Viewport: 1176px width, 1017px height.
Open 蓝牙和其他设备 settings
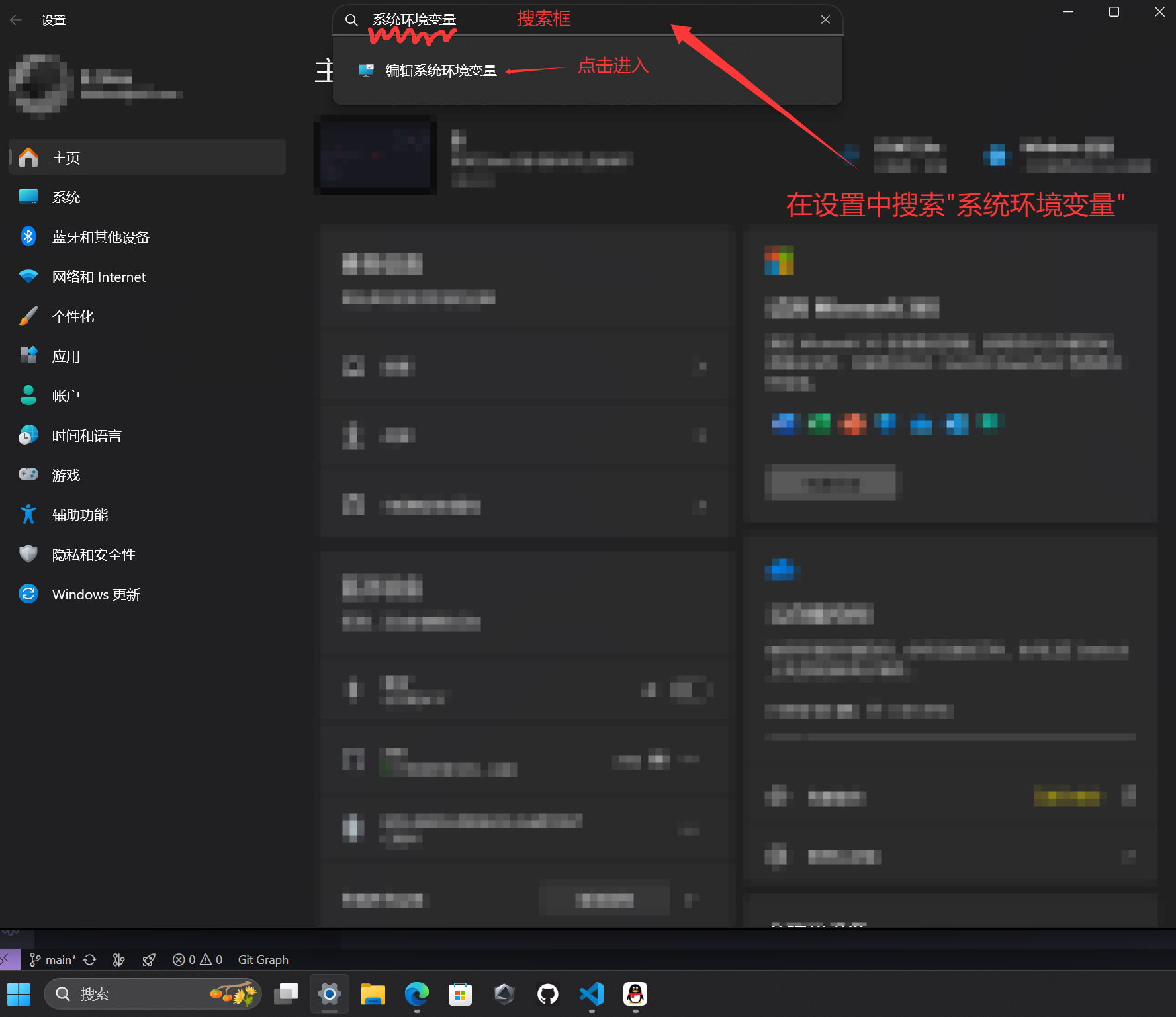[x=101, y=237]
